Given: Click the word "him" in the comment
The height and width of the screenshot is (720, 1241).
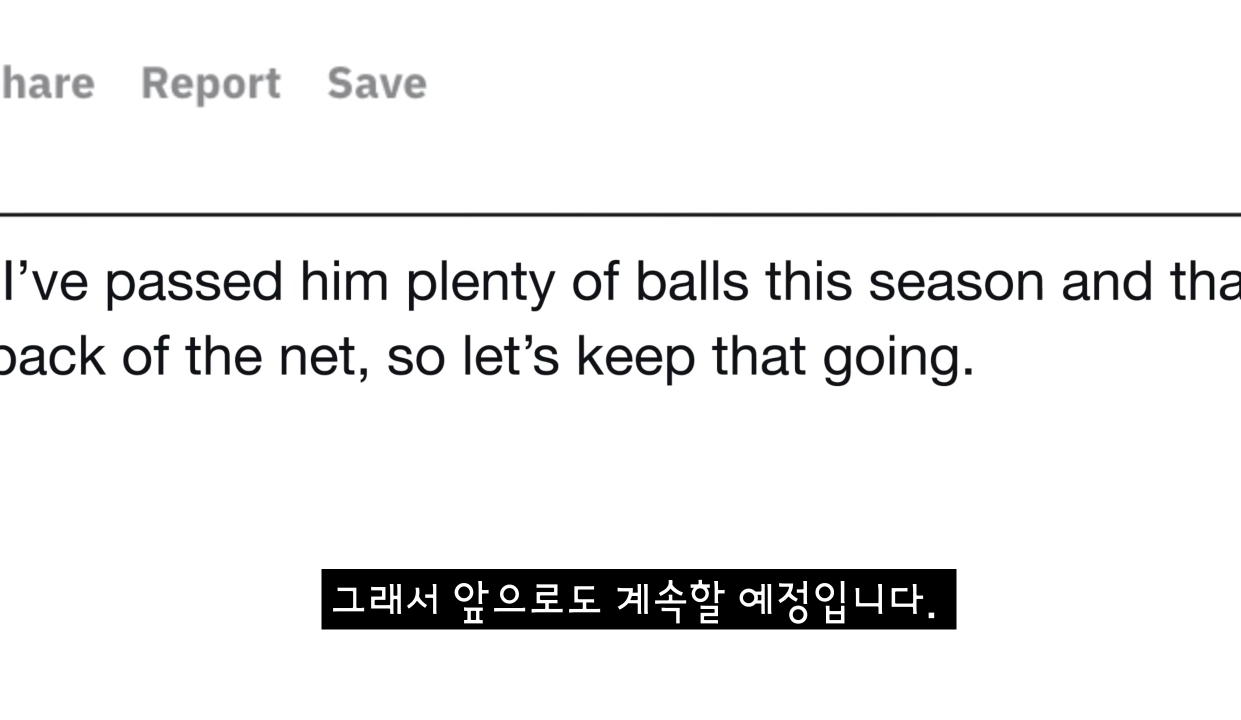Looking at the screenshot, I should 344,282.
